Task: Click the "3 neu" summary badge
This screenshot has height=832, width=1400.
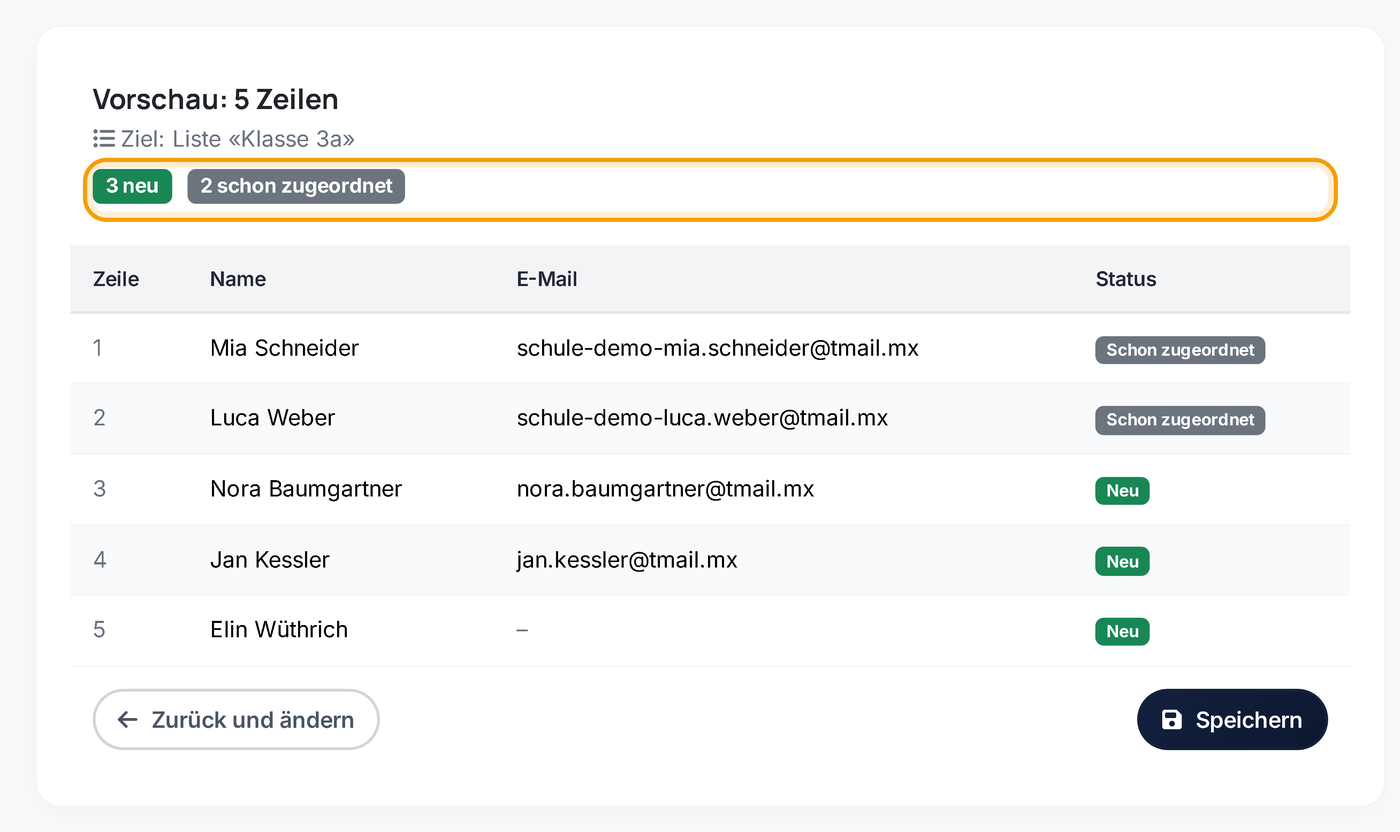Action: point(132,186)
